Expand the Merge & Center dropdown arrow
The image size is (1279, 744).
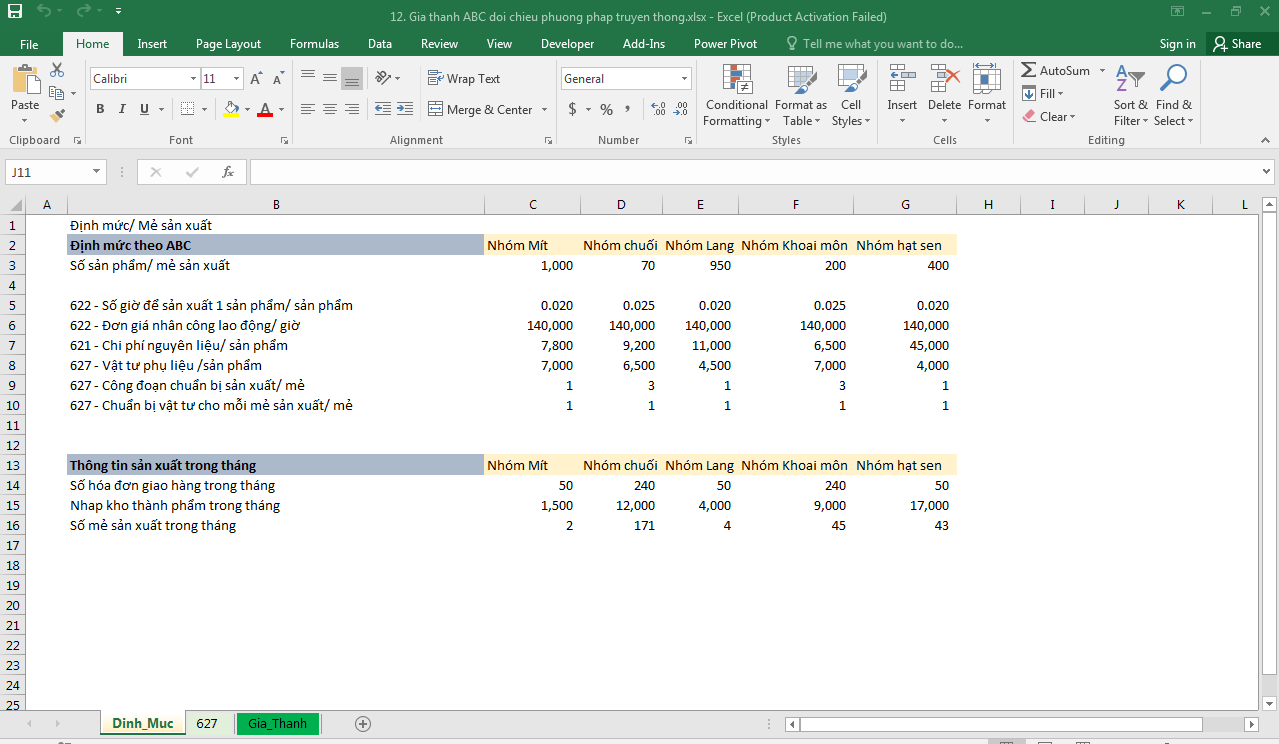(x=545, y=109)
